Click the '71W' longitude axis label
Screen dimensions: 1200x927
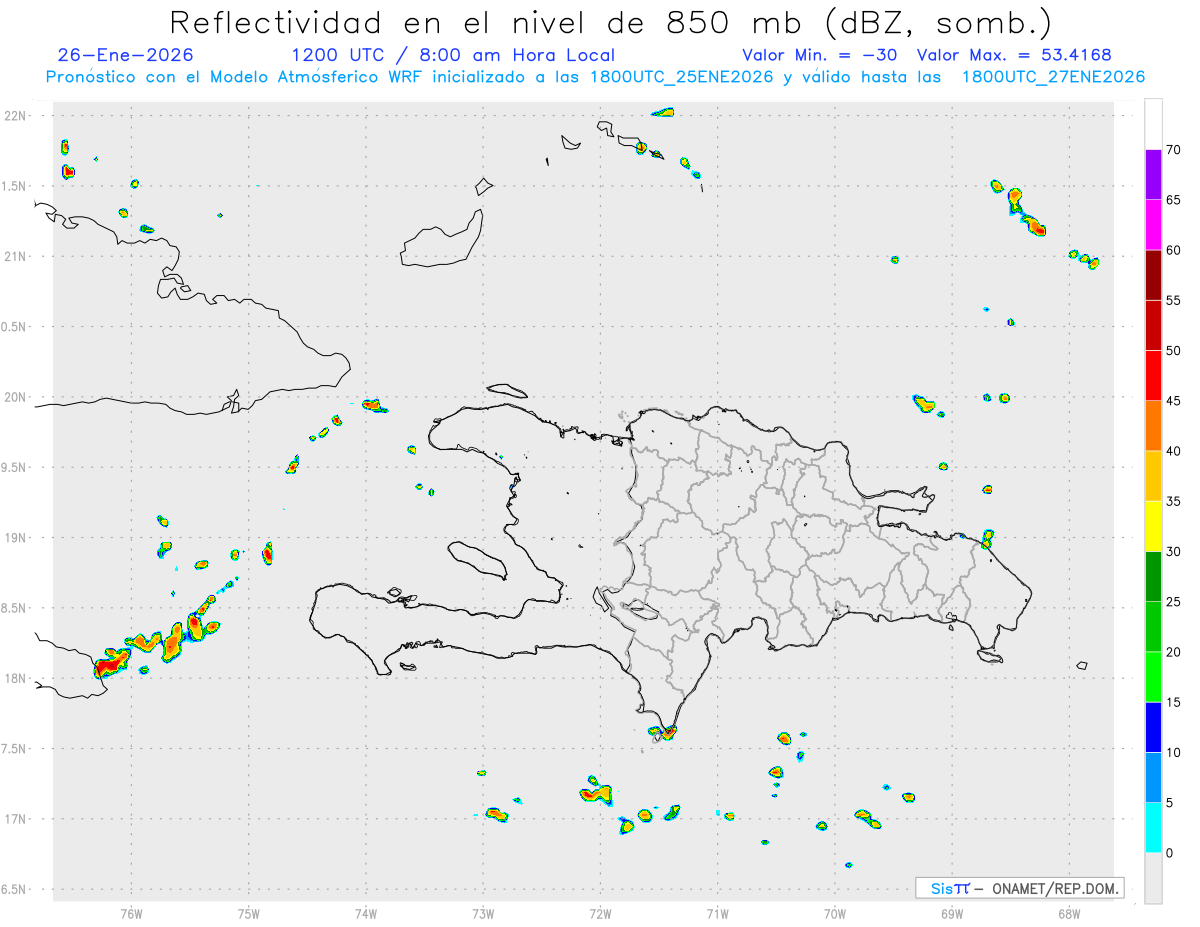[x=717, y=914]
